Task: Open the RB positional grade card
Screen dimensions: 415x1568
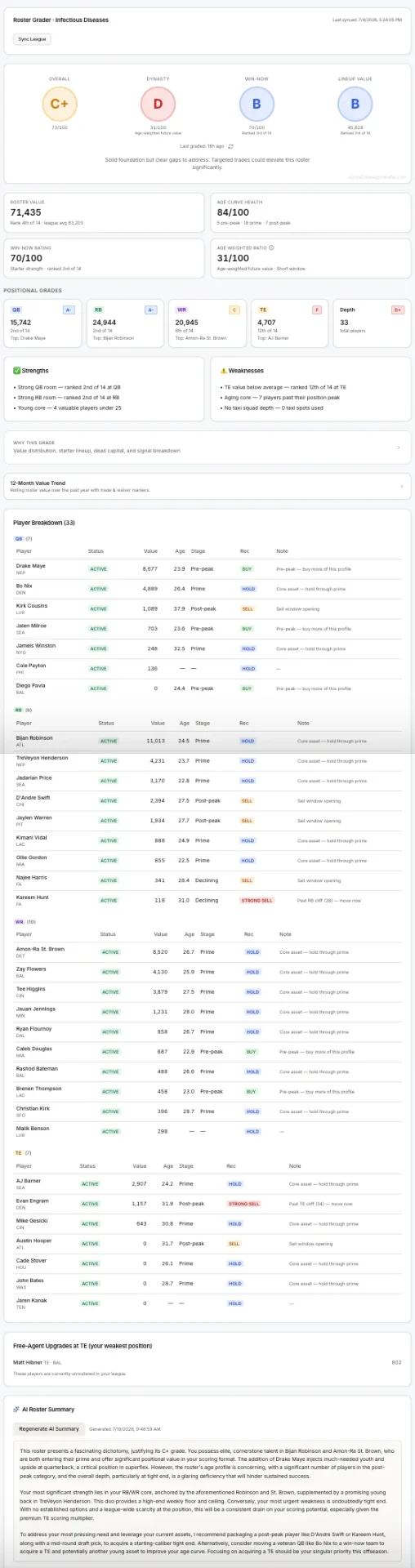Action: click(125, 322)
